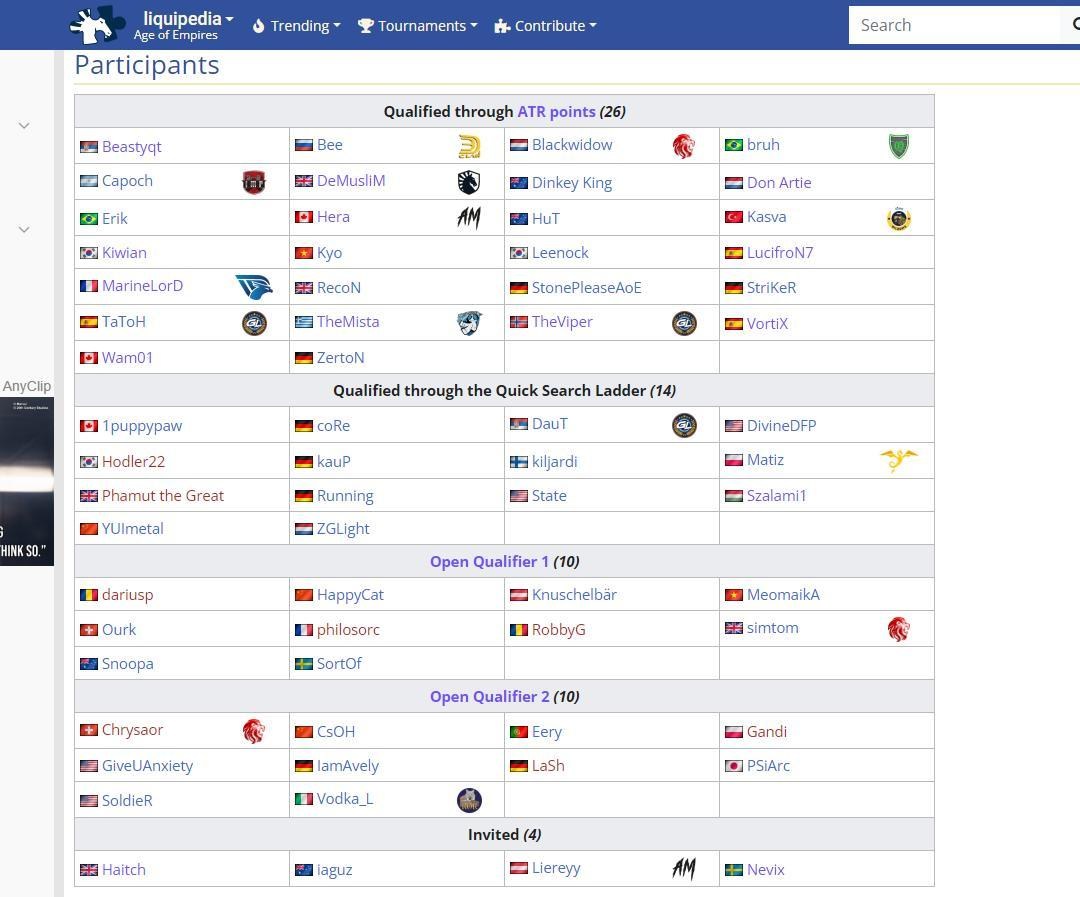Click the Norway flag next to TheViper
The height and width of the screenshot is (897, 1080).
(519, 322)
